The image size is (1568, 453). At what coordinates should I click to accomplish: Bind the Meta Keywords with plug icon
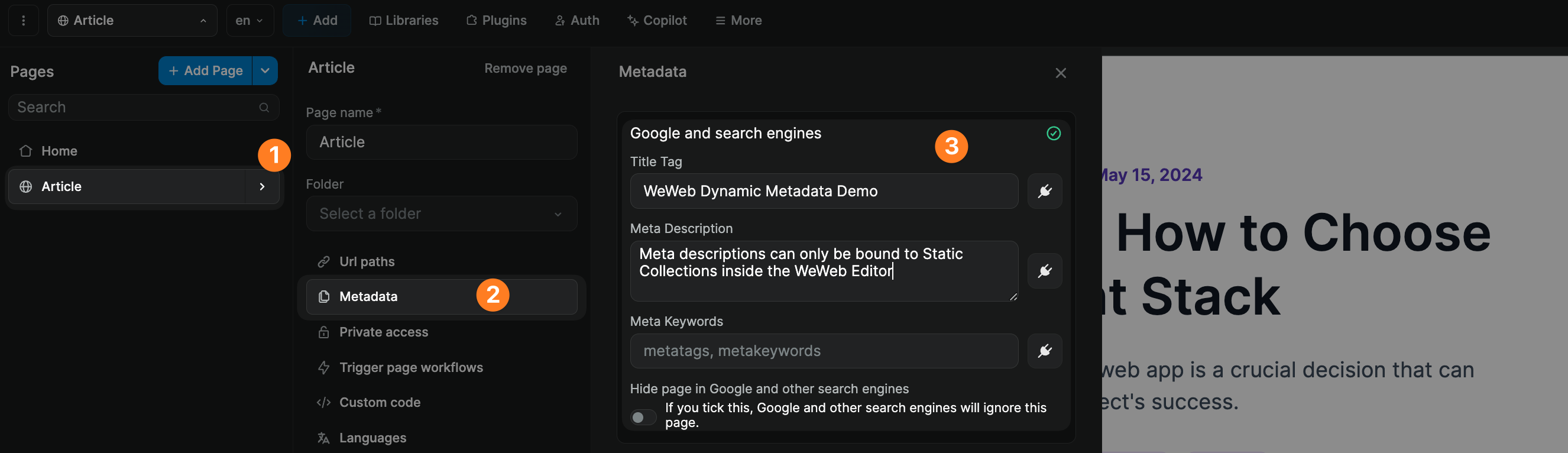(1045, 351)
